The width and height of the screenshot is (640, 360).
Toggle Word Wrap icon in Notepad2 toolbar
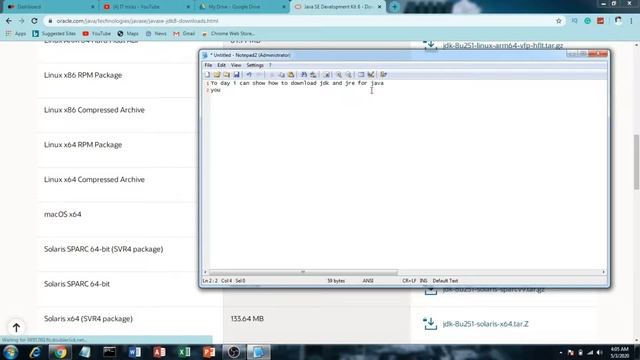(x=326, y=75)
